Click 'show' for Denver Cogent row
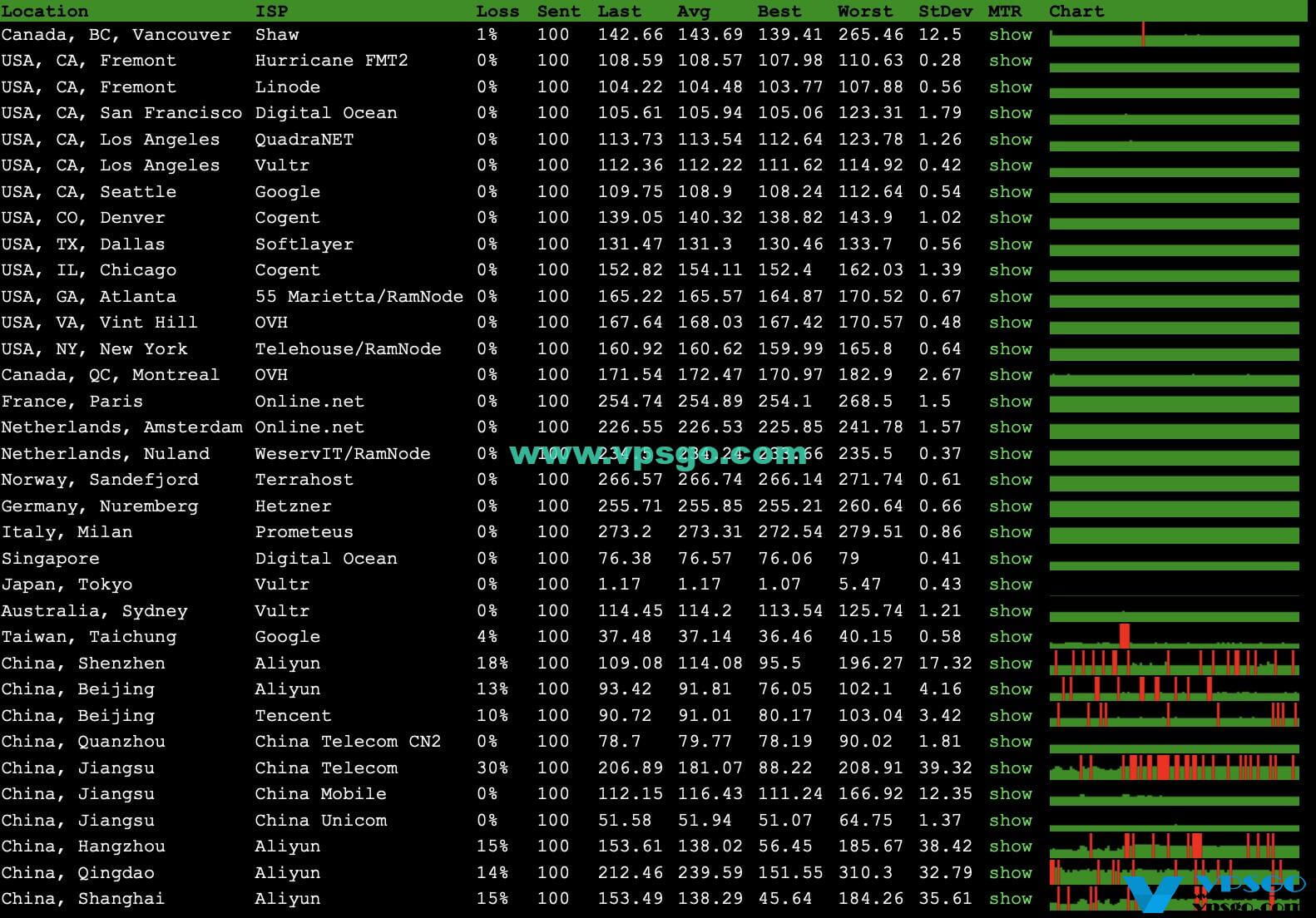Screen dimensions: 1316x918 tap(1010, 218)
